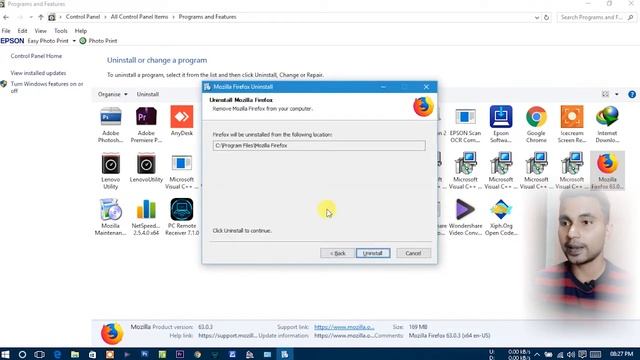Select the LenovoUtility program icon
The height and width of the screenshot is (360, 640).
[146, 167]
